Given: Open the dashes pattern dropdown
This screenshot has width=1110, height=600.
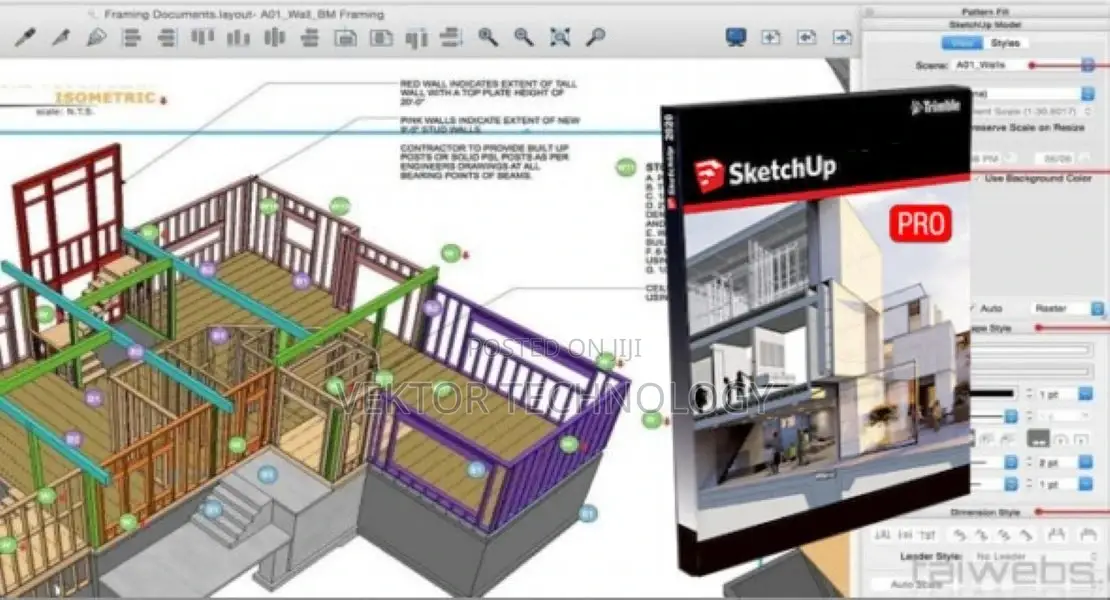Looking at the screenshot, I should point(1011,416).
